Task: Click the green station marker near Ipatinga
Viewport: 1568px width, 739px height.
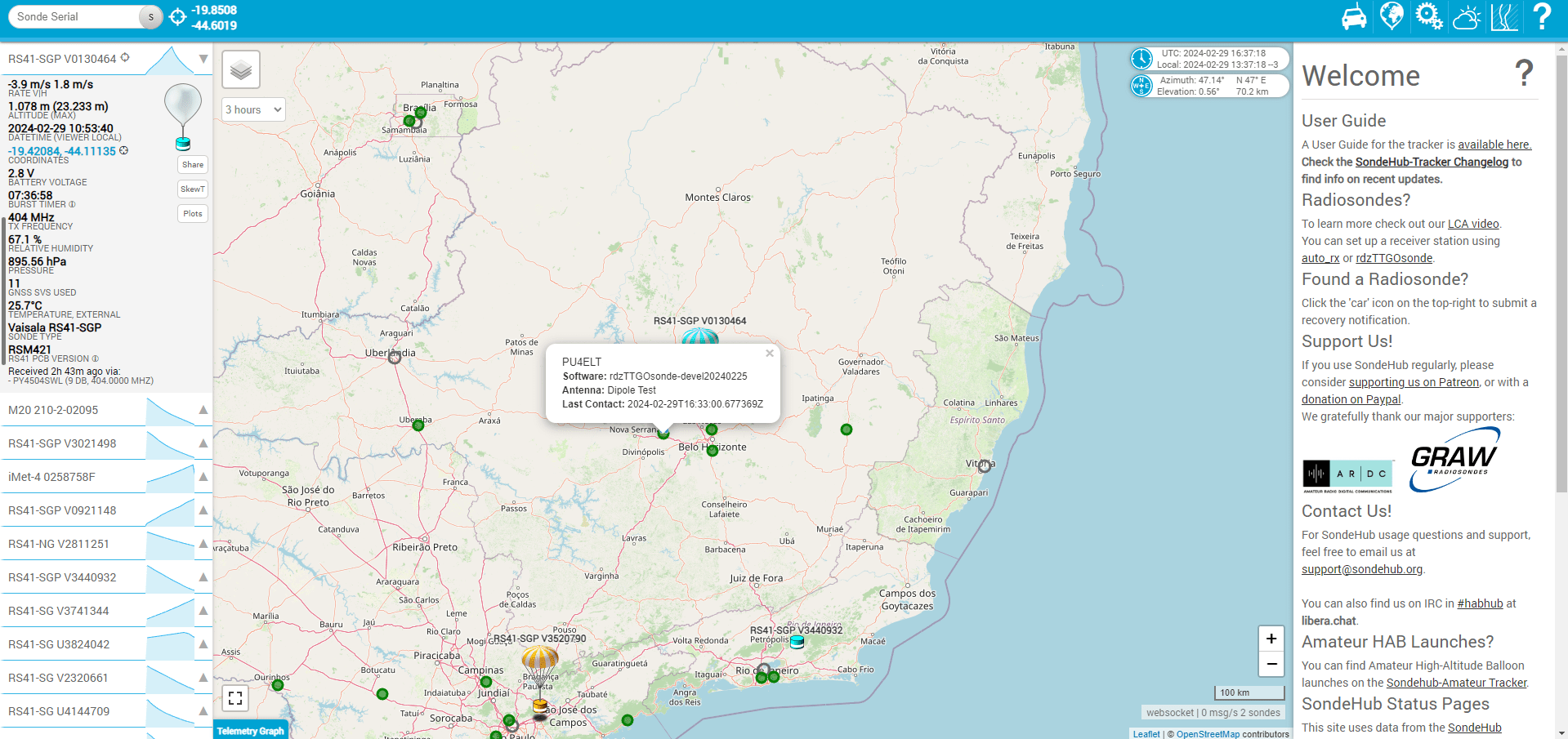Action: tap(847, 430)
